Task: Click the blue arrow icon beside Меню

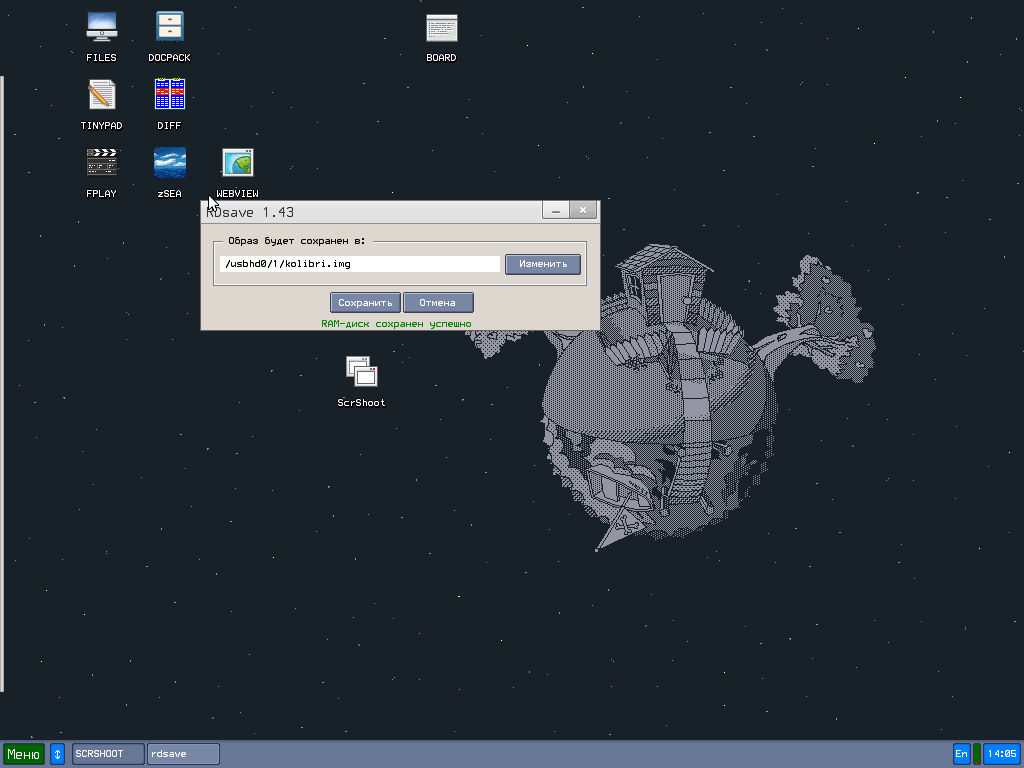Action: point(57,754)
